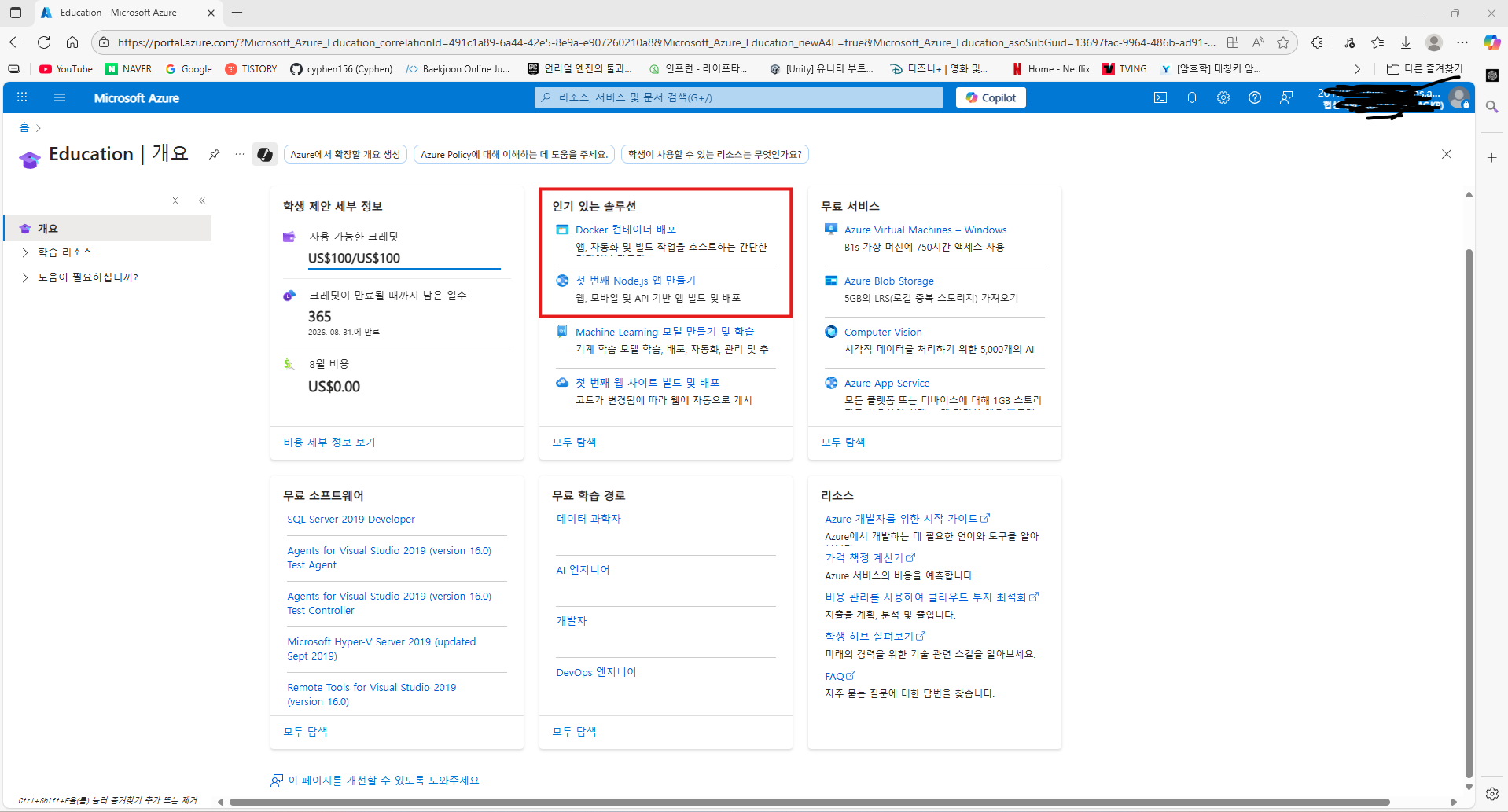The height and width of the screenshot is (812, 1508).
Task: Click the browser refresh button
Action: pos(44,42)
